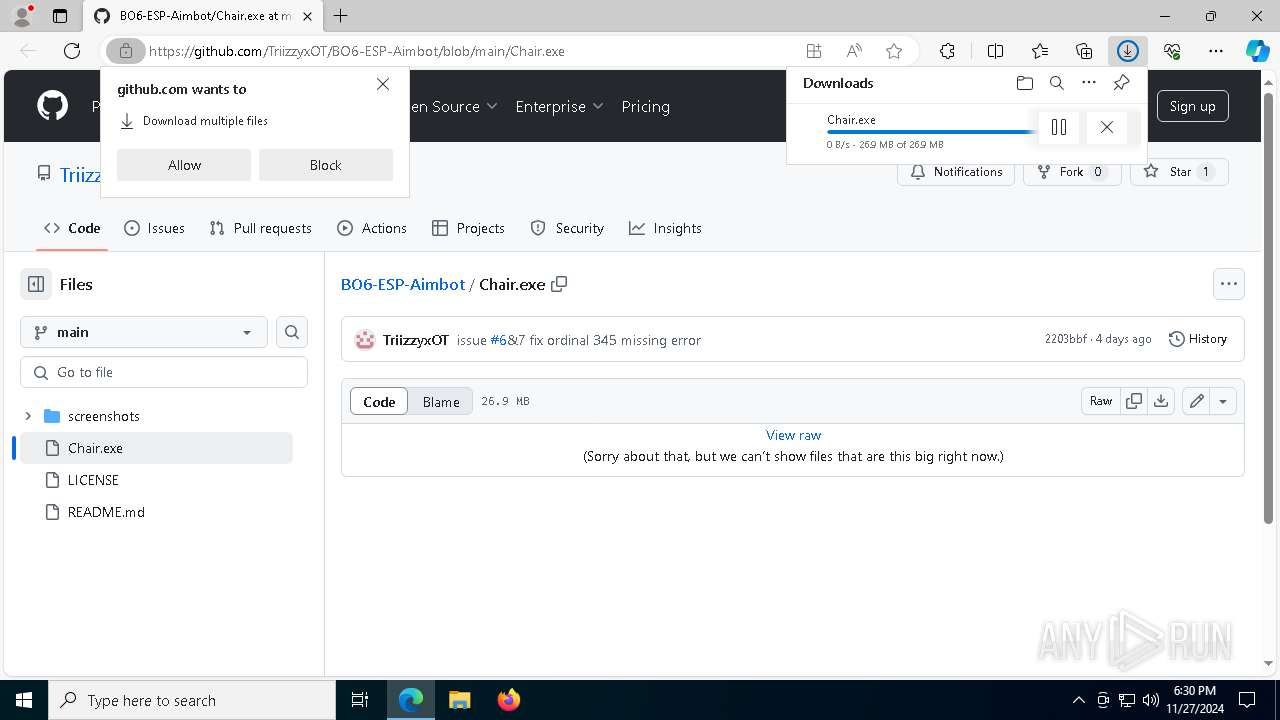
Task: Open Read aloud icon in address bar
Action: click(854, 51)
